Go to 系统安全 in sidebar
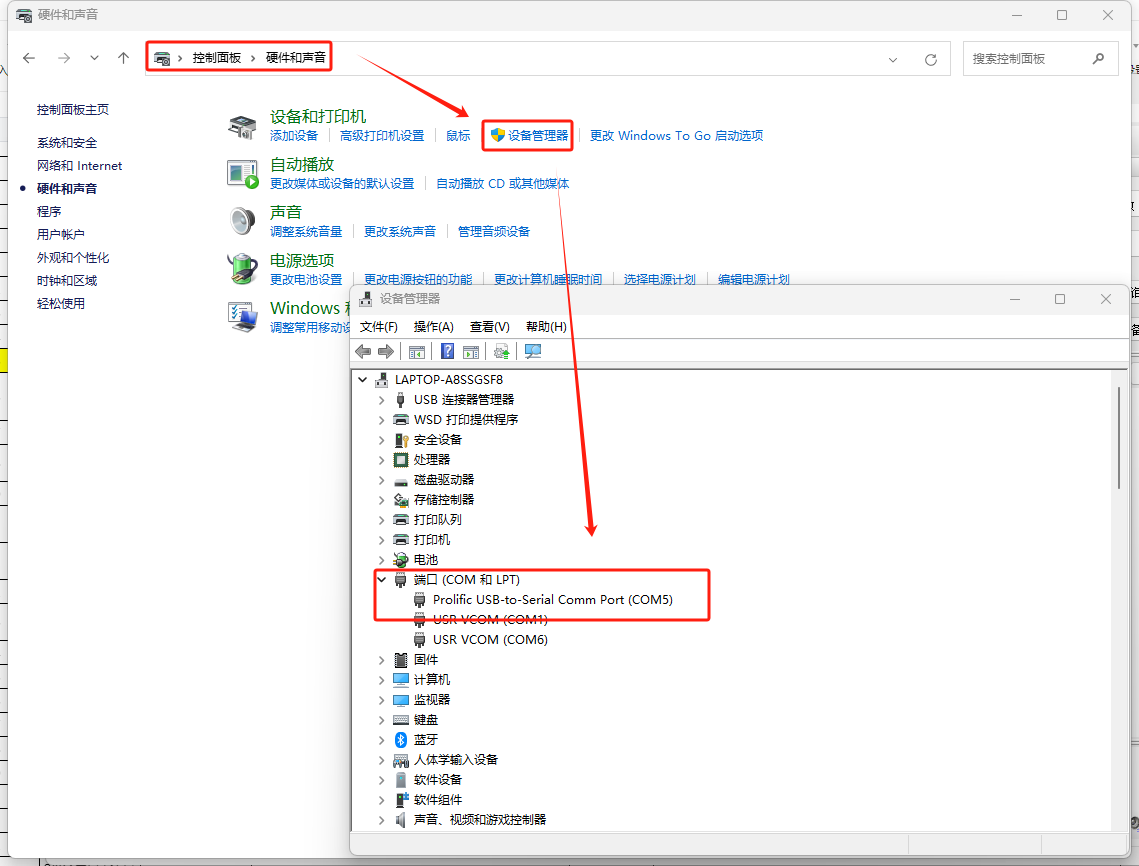The width and height of the screenshot is (1139, 866). [67, 143]
